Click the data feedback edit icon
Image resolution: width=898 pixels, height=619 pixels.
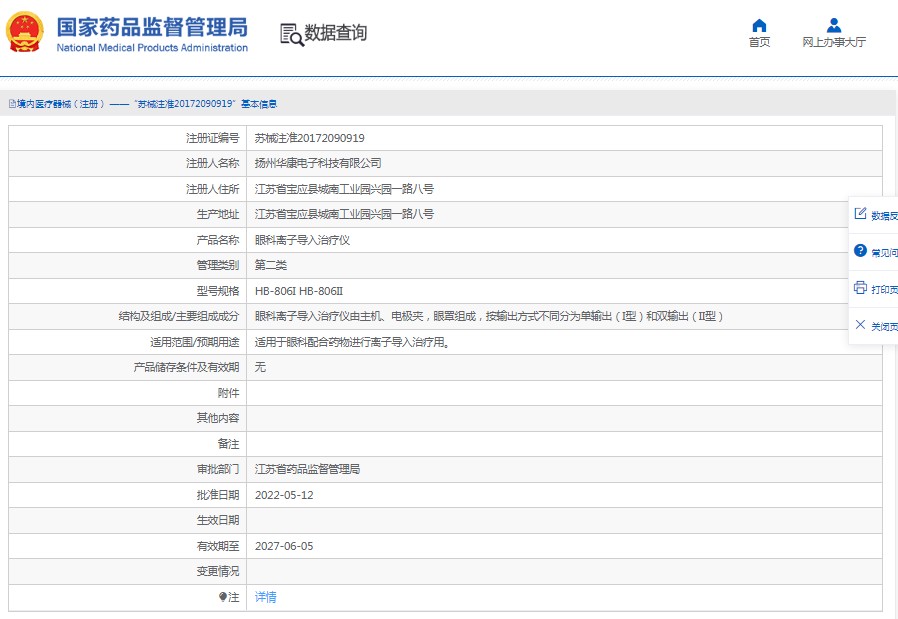click(x=860, y=214)
